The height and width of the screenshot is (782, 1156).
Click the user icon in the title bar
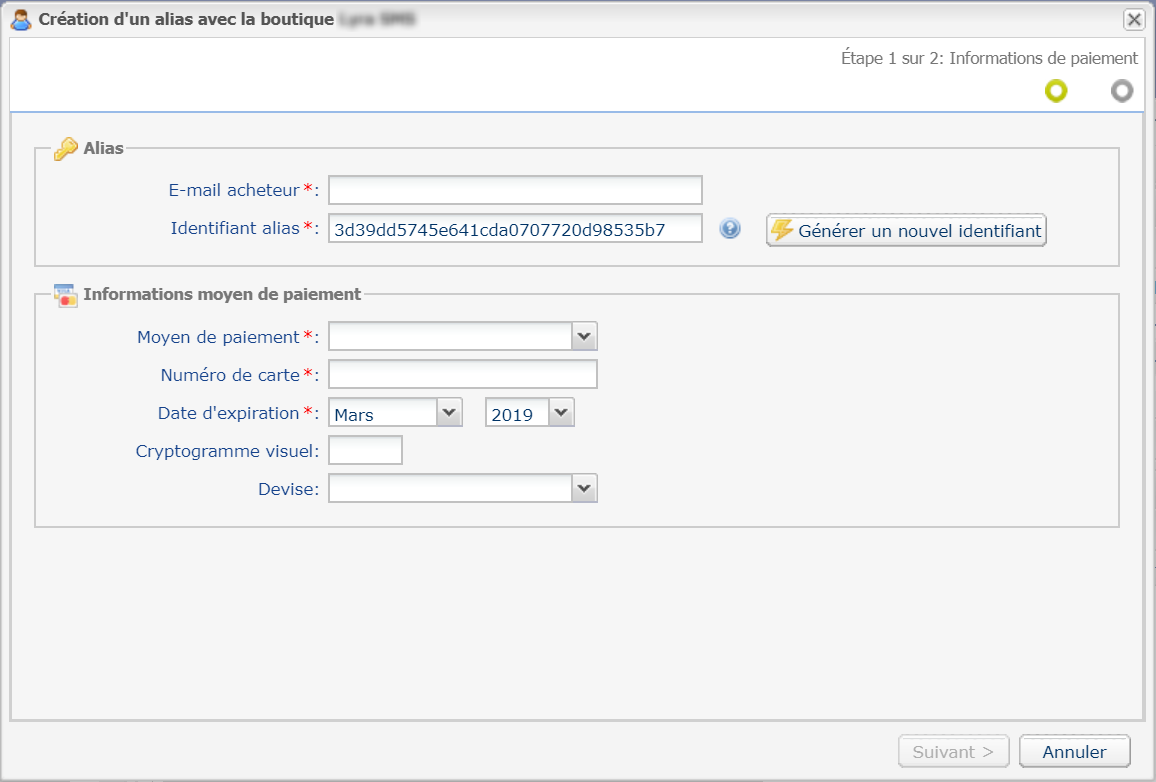(x=20, y=19)
